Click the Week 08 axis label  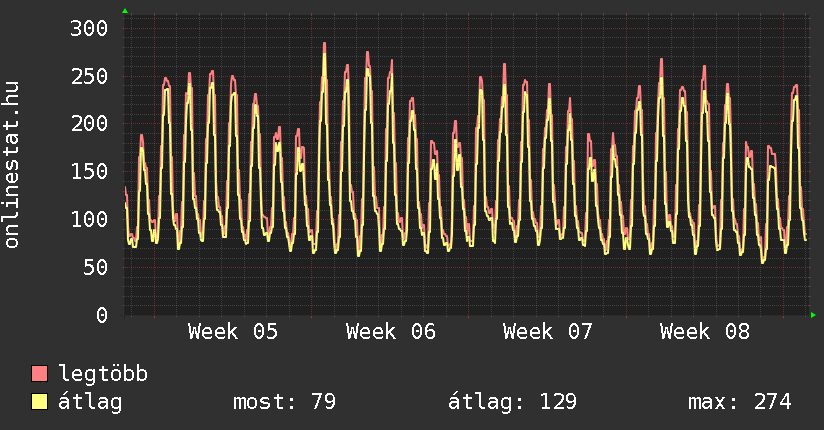tap(705, 332)
